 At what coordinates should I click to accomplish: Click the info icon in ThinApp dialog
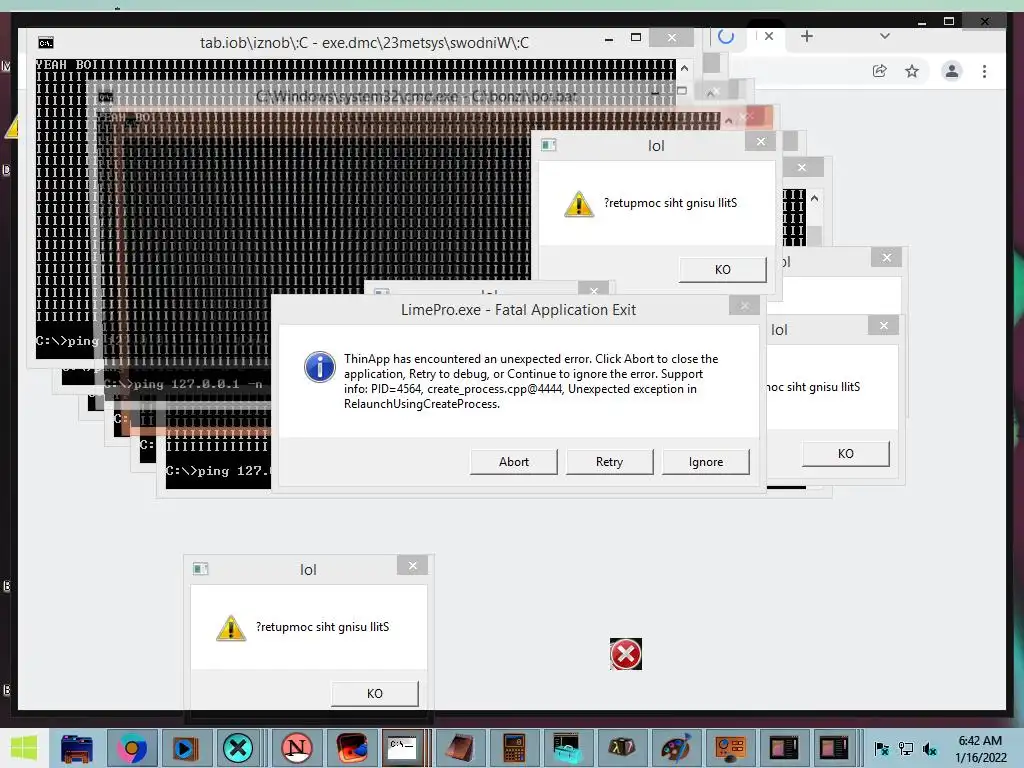click(x=320, y=366)
